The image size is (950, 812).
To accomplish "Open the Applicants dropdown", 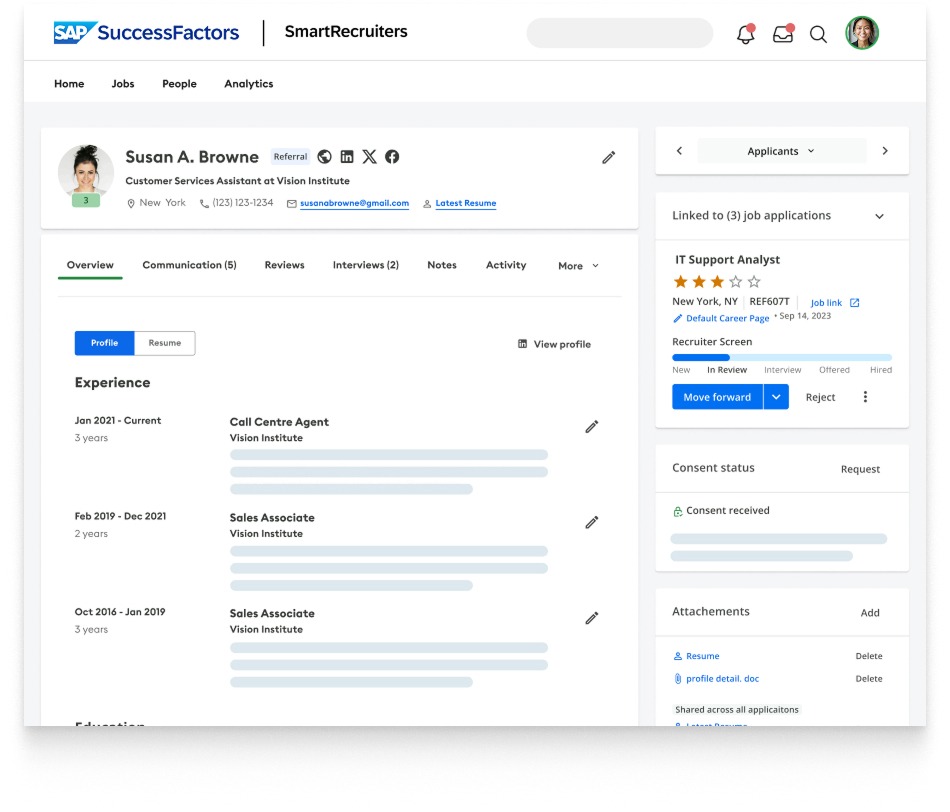I will click(x=781, y=150).
